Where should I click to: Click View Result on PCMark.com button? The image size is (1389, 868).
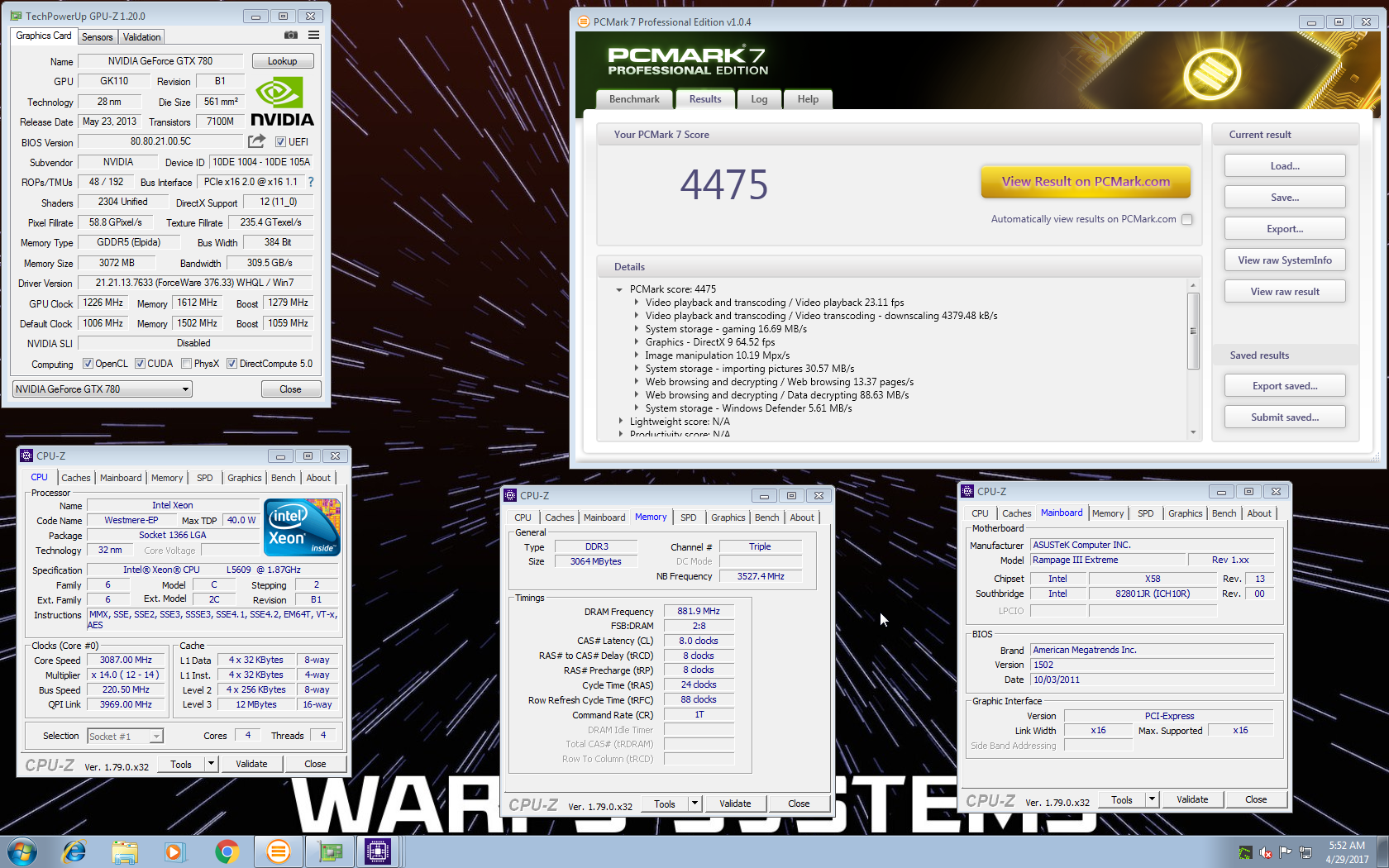(x=1086, y=182)
